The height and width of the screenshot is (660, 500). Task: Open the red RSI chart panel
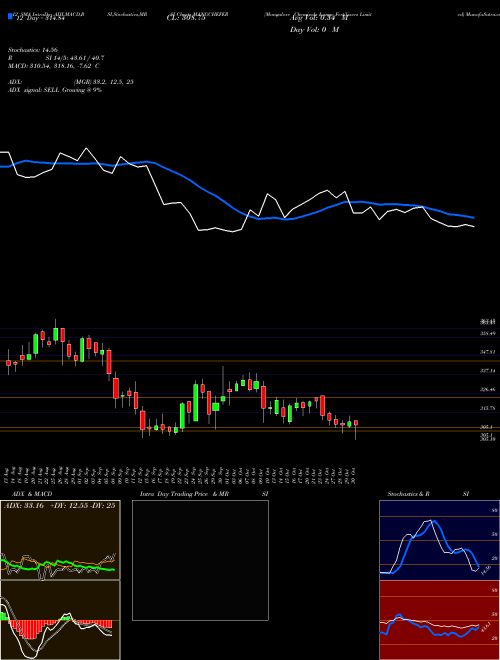point(439,620)
